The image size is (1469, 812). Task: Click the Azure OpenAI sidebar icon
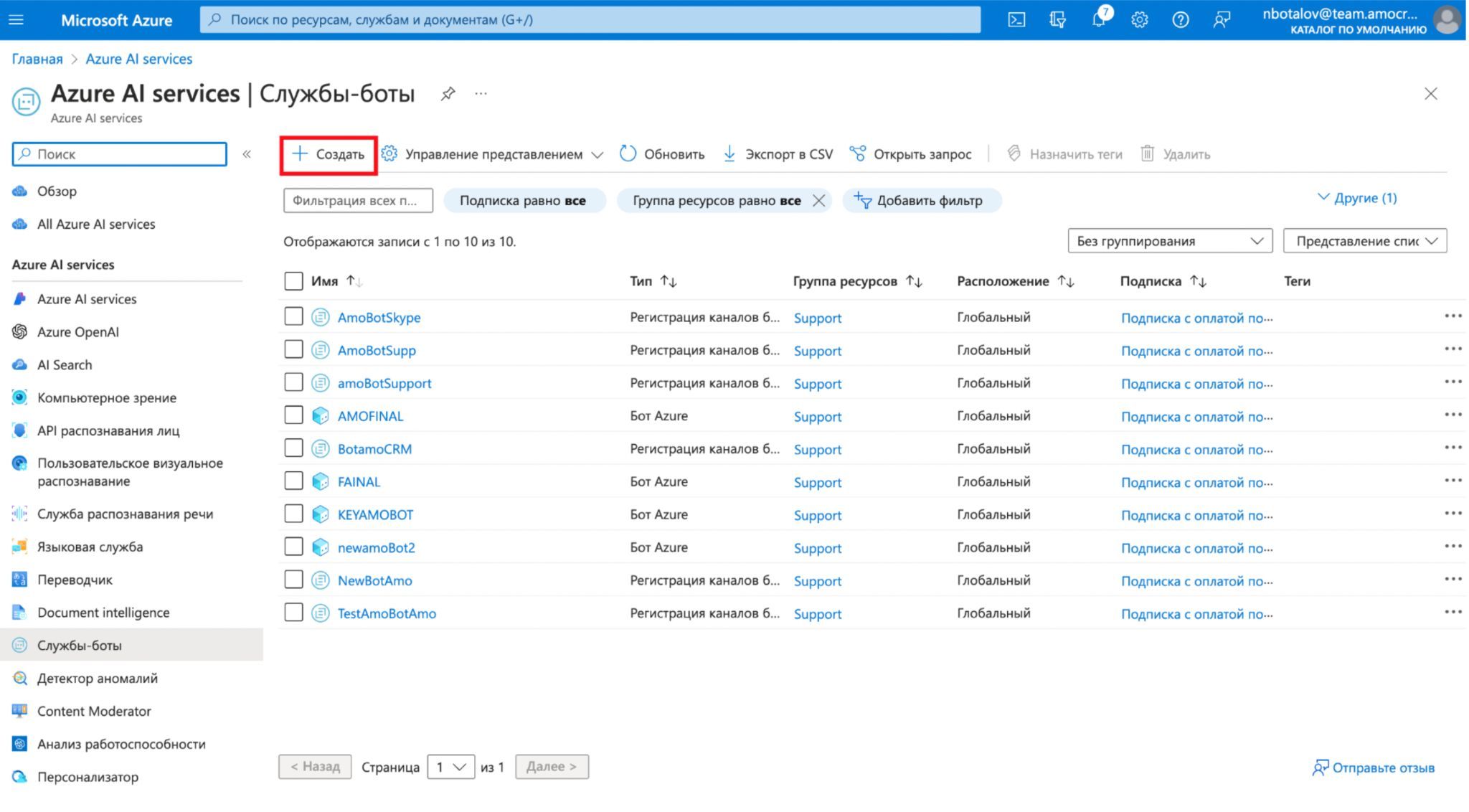pyautogui.click(x=20, y=331)
